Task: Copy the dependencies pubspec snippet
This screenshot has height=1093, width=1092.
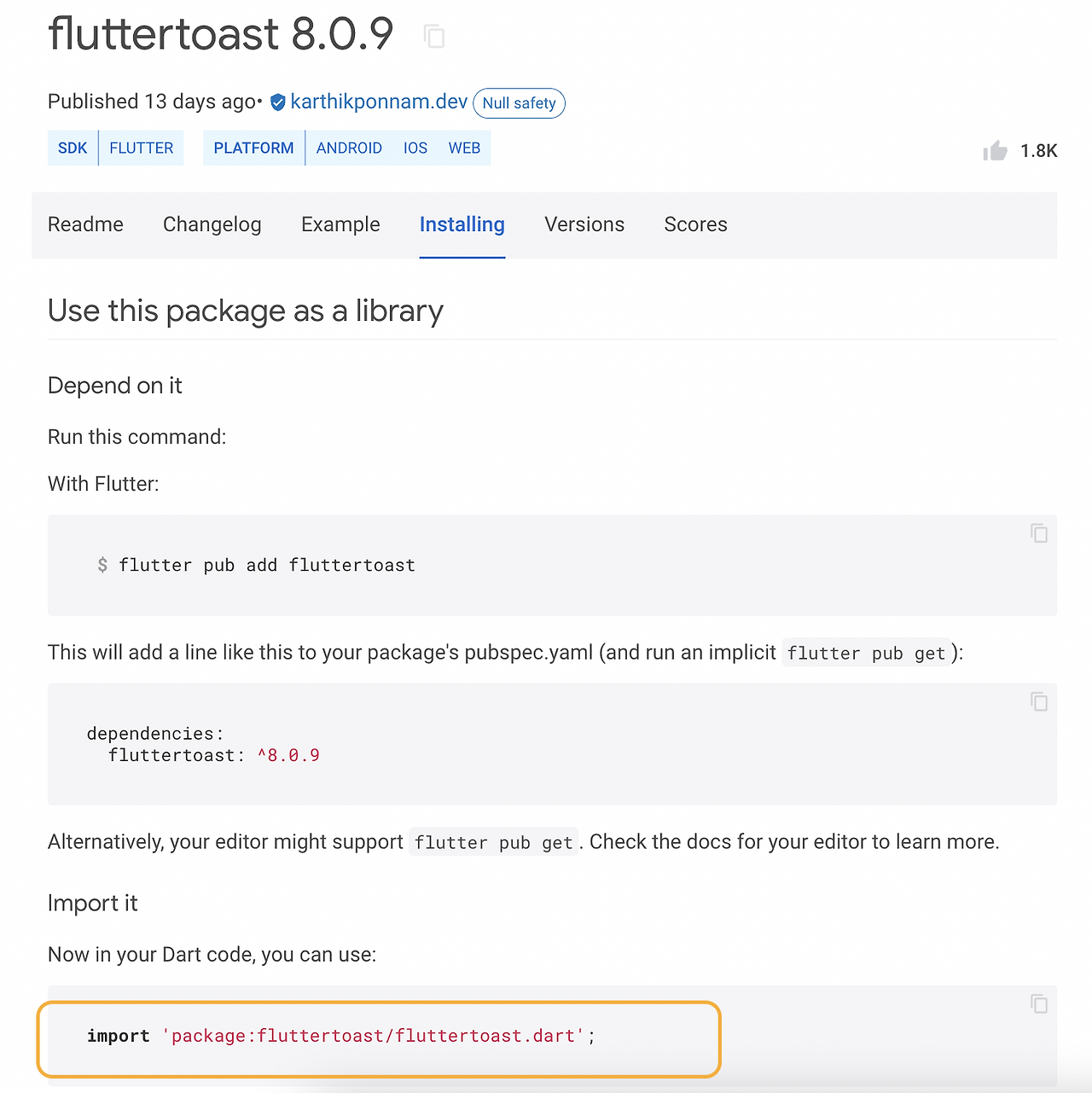Action: [x=1038, y=701]
